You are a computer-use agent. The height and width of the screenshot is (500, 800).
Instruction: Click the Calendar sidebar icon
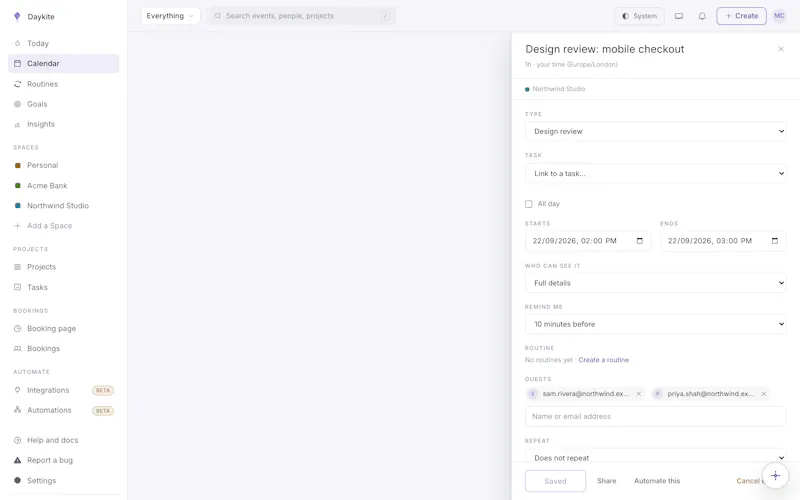(17, 63)
